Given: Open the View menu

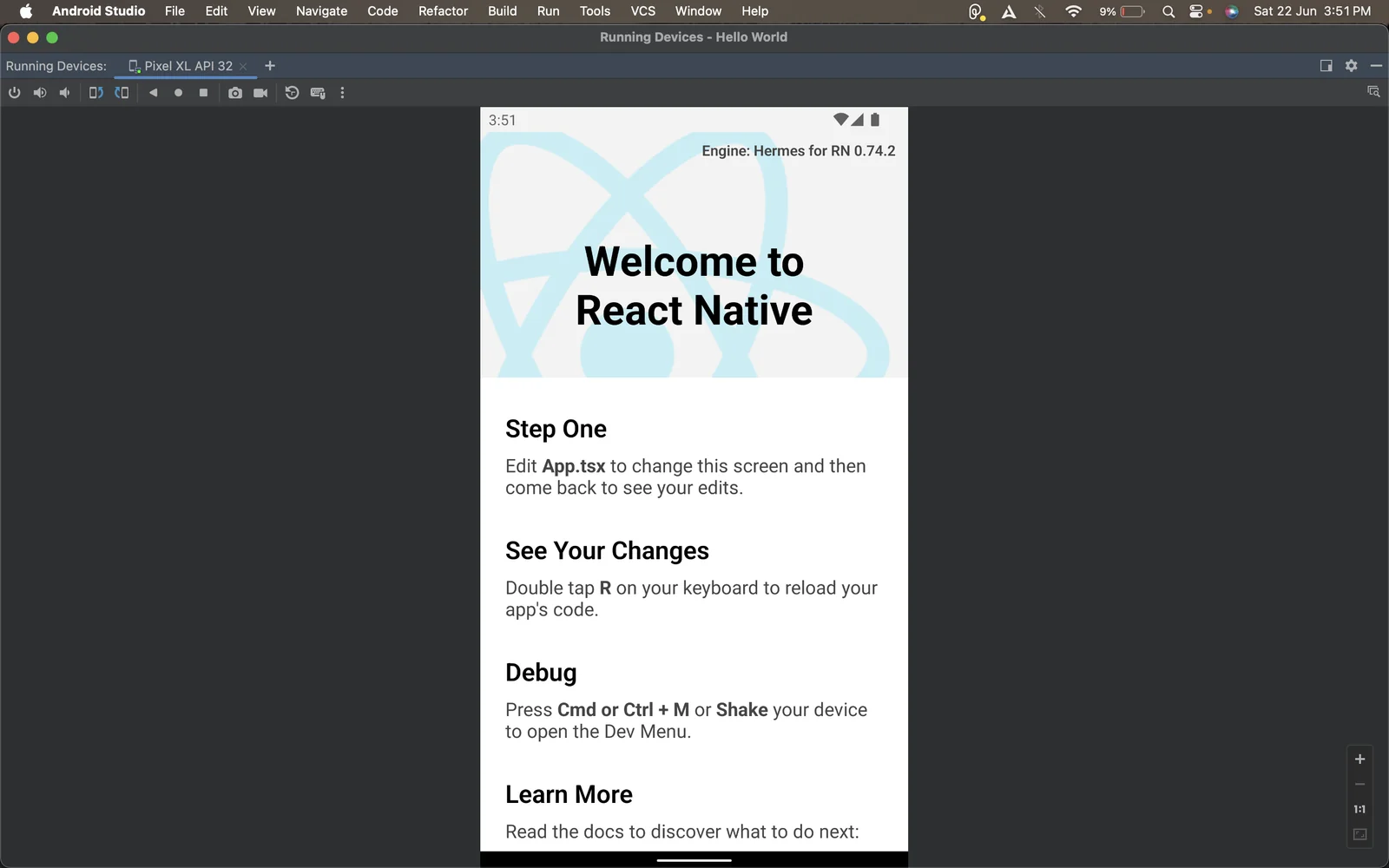Looking at the screenshot, I should tap(261, 11).
